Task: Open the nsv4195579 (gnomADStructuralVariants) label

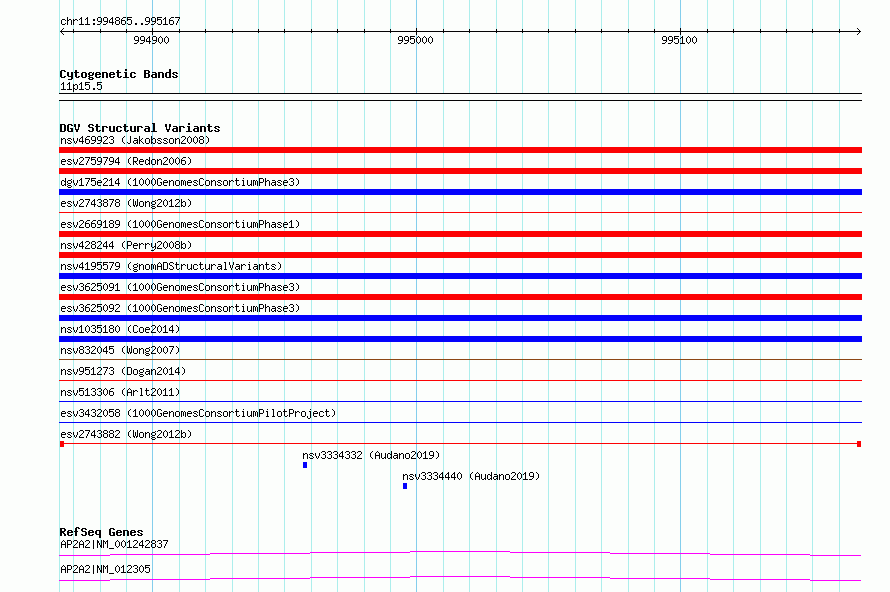Action: pos(171,266)
